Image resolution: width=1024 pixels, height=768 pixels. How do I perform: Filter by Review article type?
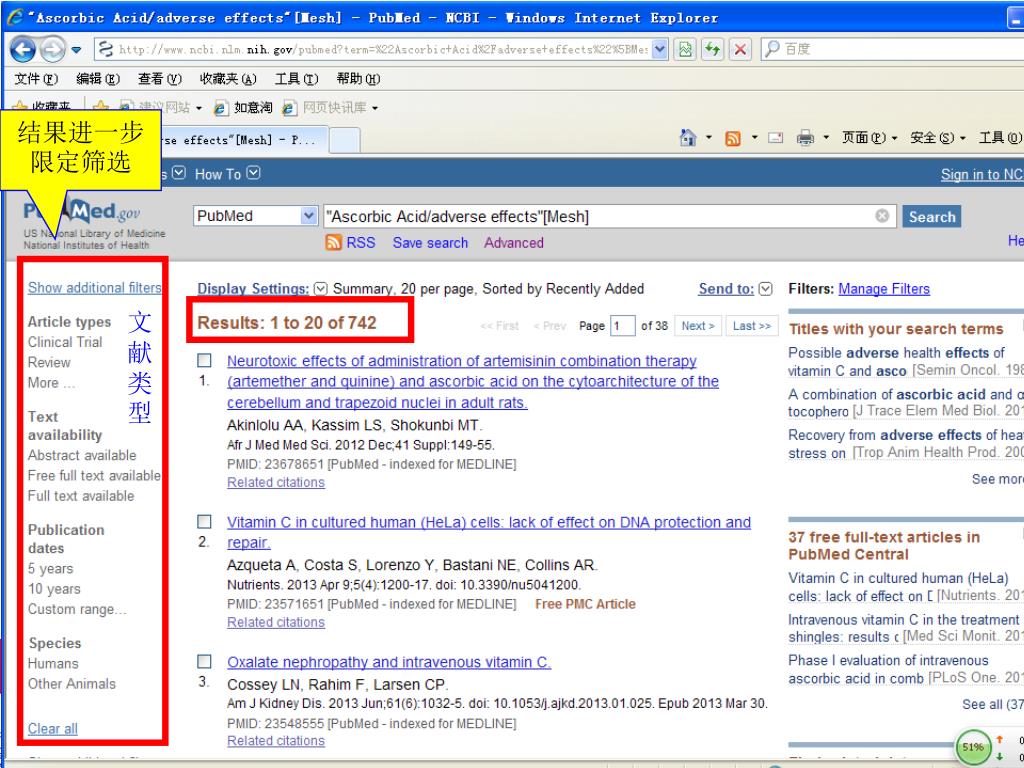49,362
